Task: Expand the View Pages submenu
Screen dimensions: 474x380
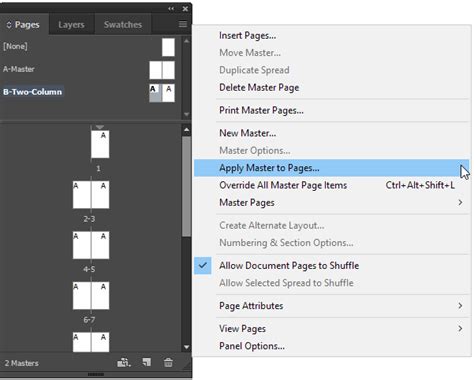Action: point(332,329)
